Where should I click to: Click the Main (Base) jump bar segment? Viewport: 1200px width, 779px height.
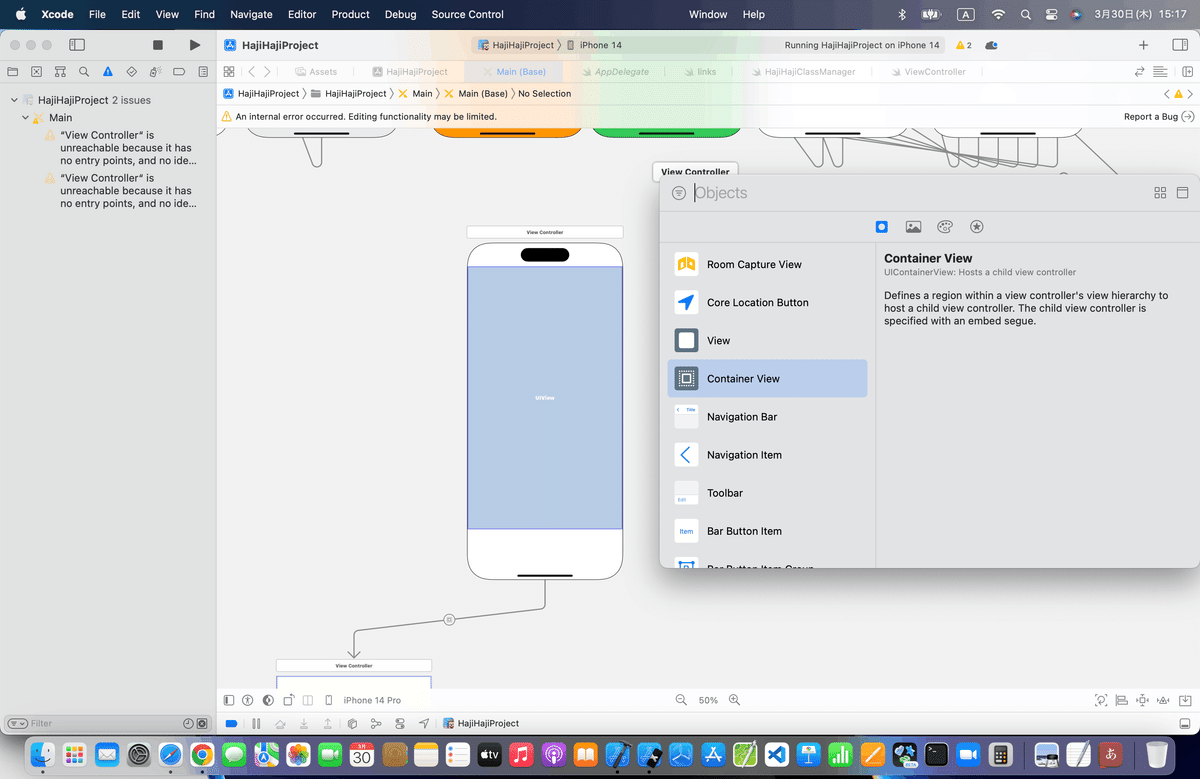coord(475,93)
